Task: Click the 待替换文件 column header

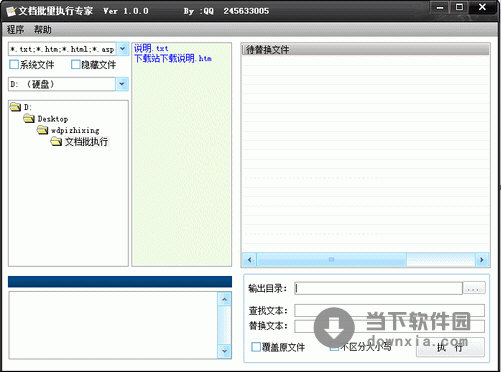Action: [365, 50]
